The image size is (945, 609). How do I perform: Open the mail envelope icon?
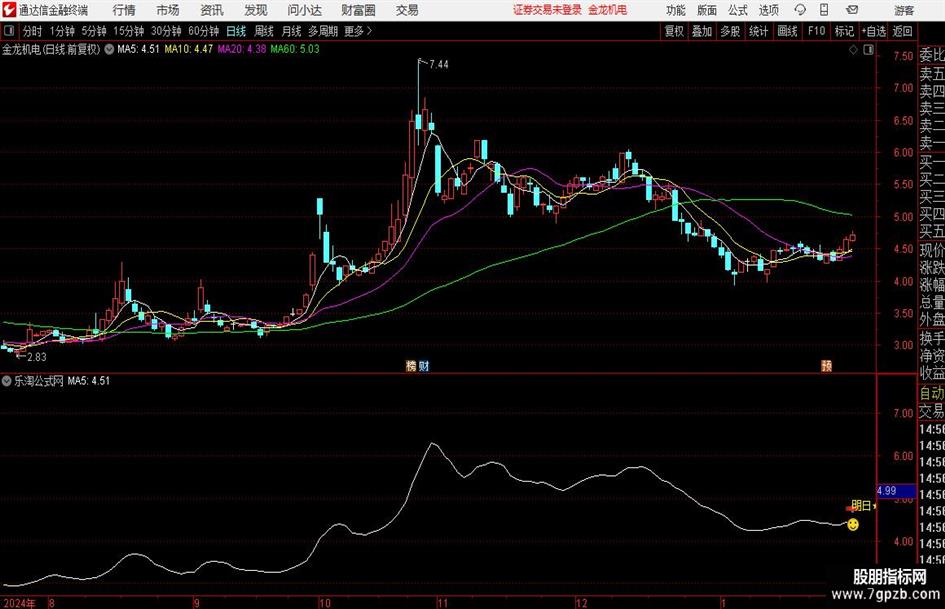click(852, 10)
